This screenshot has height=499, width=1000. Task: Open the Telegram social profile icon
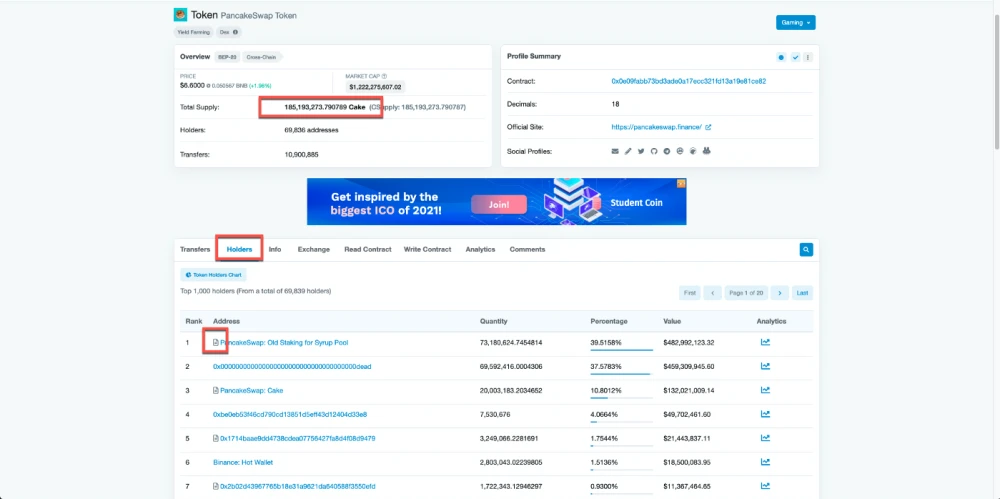tap(667, 151)
